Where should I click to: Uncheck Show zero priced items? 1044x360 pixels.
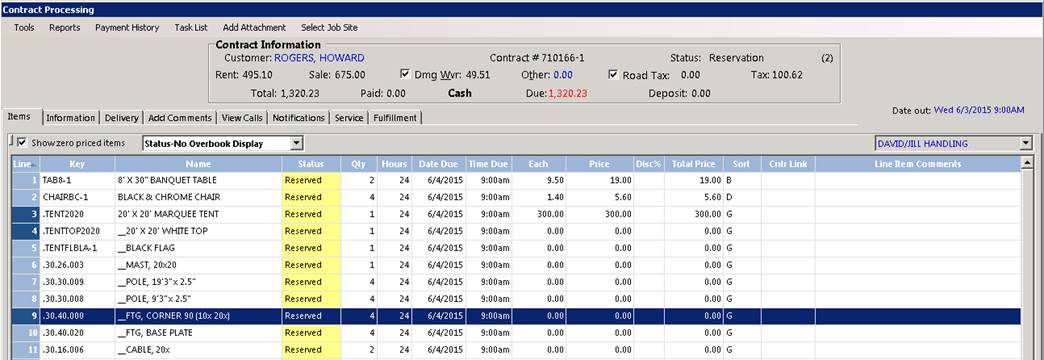22,143
